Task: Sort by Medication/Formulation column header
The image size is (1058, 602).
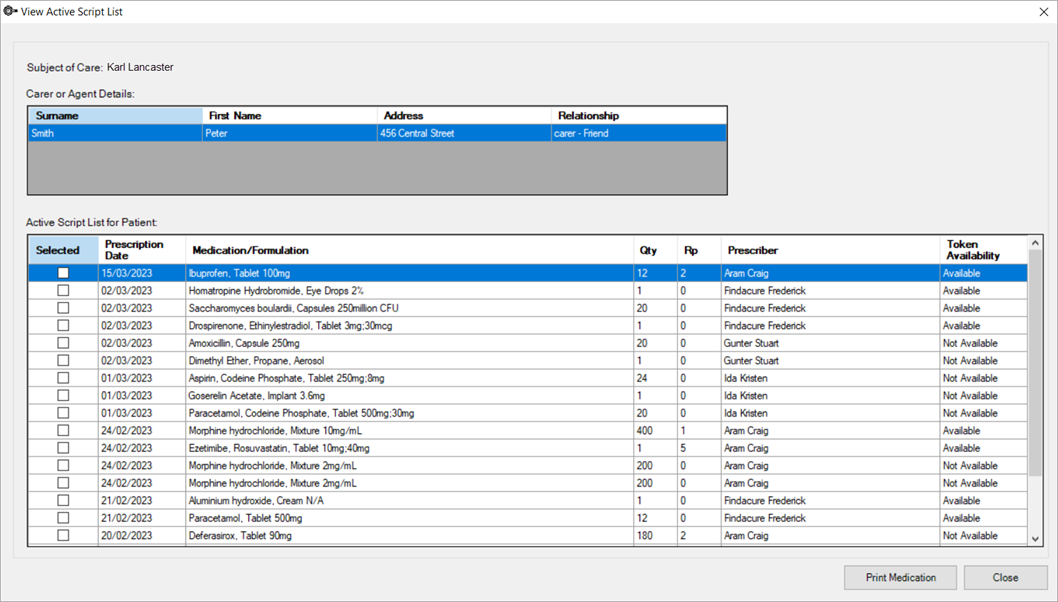Action: point(410,250)
